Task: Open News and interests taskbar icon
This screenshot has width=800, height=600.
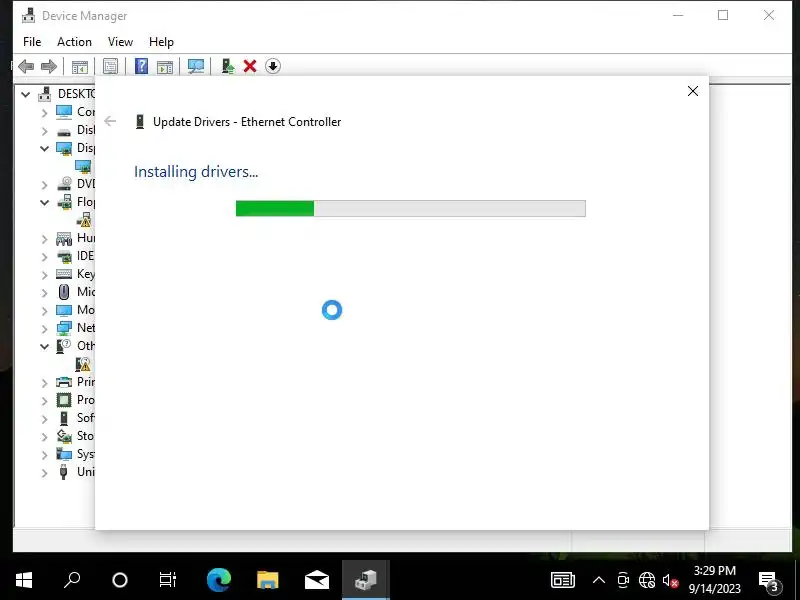Action: coord(563,580)
